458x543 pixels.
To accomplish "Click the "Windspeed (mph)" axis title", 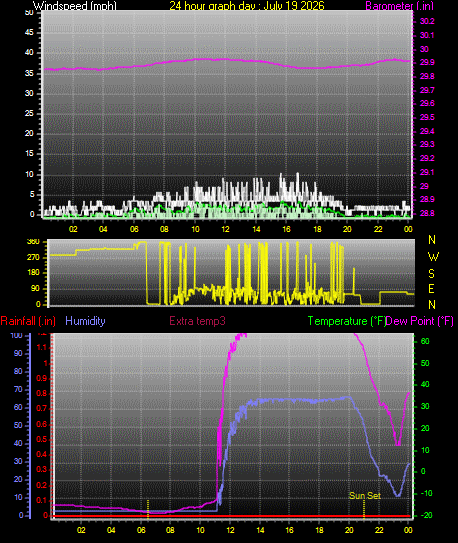I will pyautogui.click(x=74, y=6).
